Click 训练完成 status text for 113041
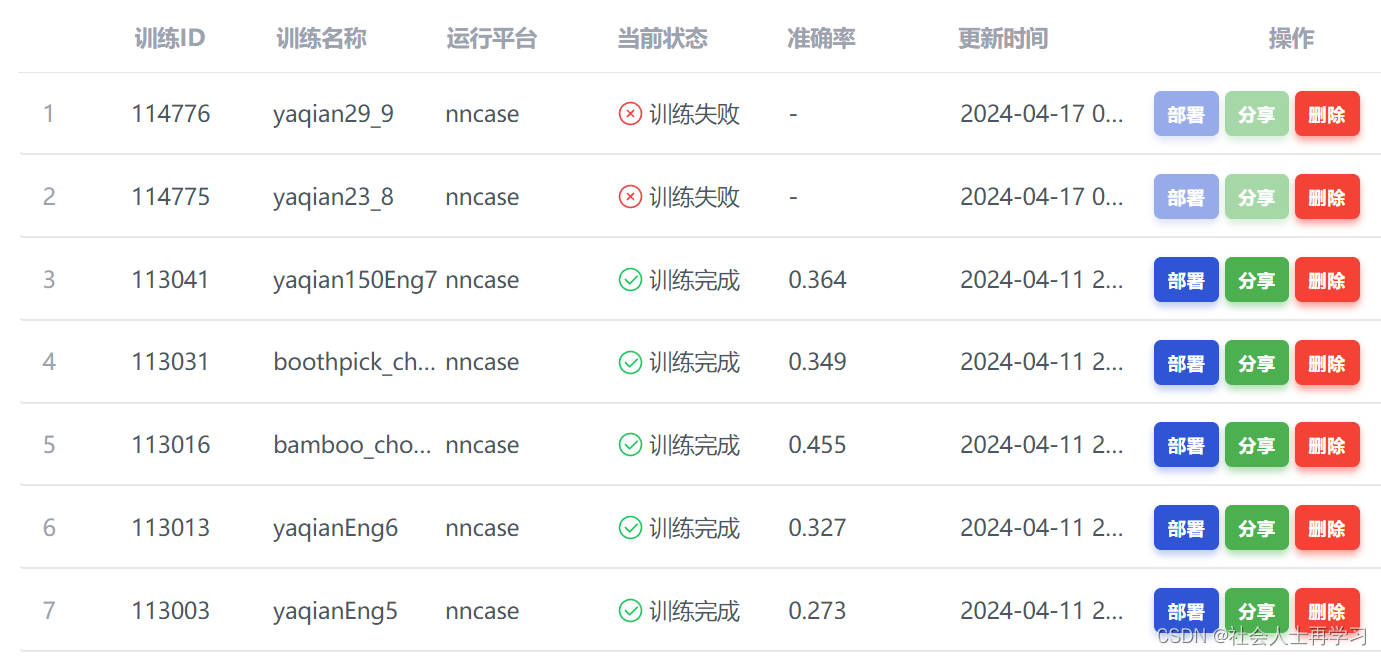This screenshot has width=1381, height=656. tap(695, 280)
